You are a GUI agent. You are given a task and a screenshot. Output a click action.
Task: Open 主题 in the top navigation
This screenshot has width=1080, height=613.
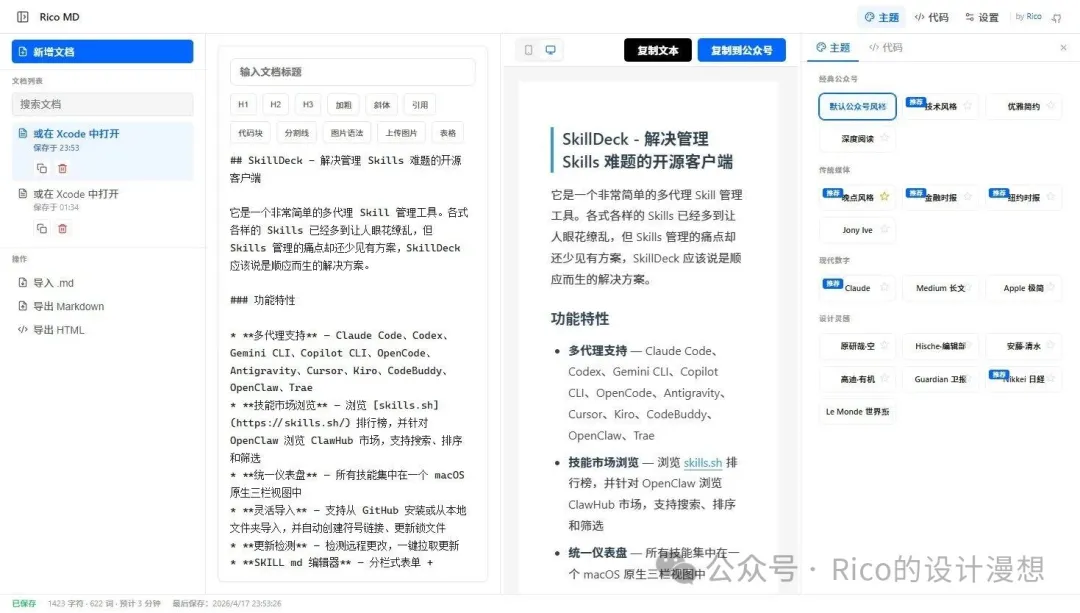pyautogui.click(x=882, y=17)
